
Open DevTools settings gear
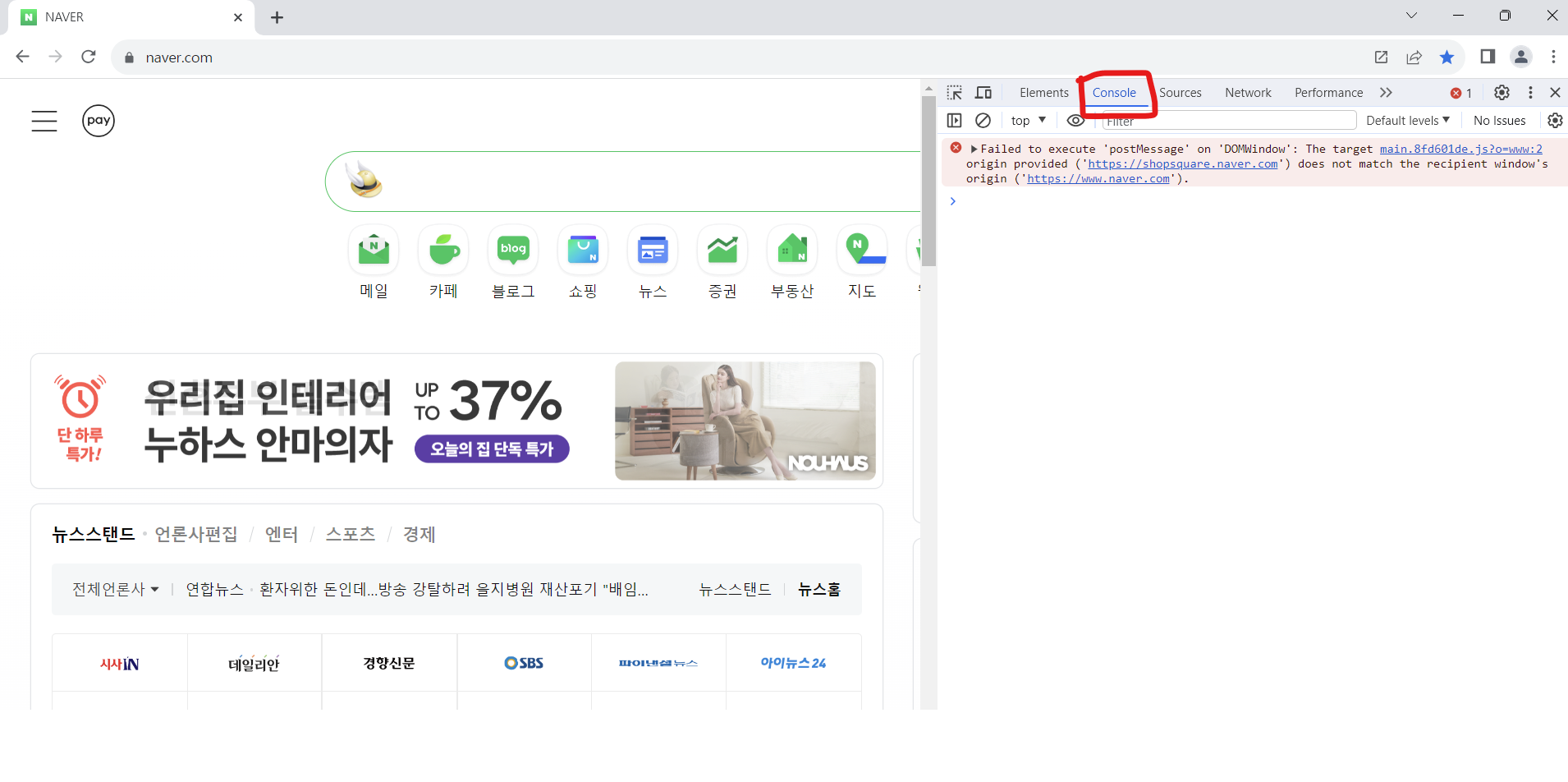[1502, 93]
